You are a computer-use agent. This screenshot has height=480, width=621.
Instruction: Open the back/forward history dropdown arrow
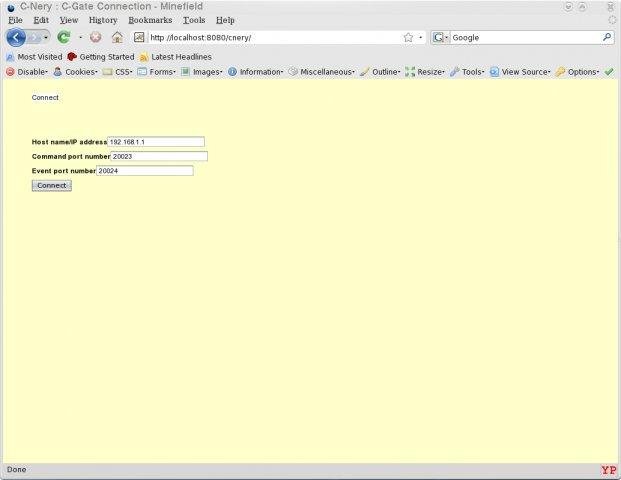pos(46,38)
